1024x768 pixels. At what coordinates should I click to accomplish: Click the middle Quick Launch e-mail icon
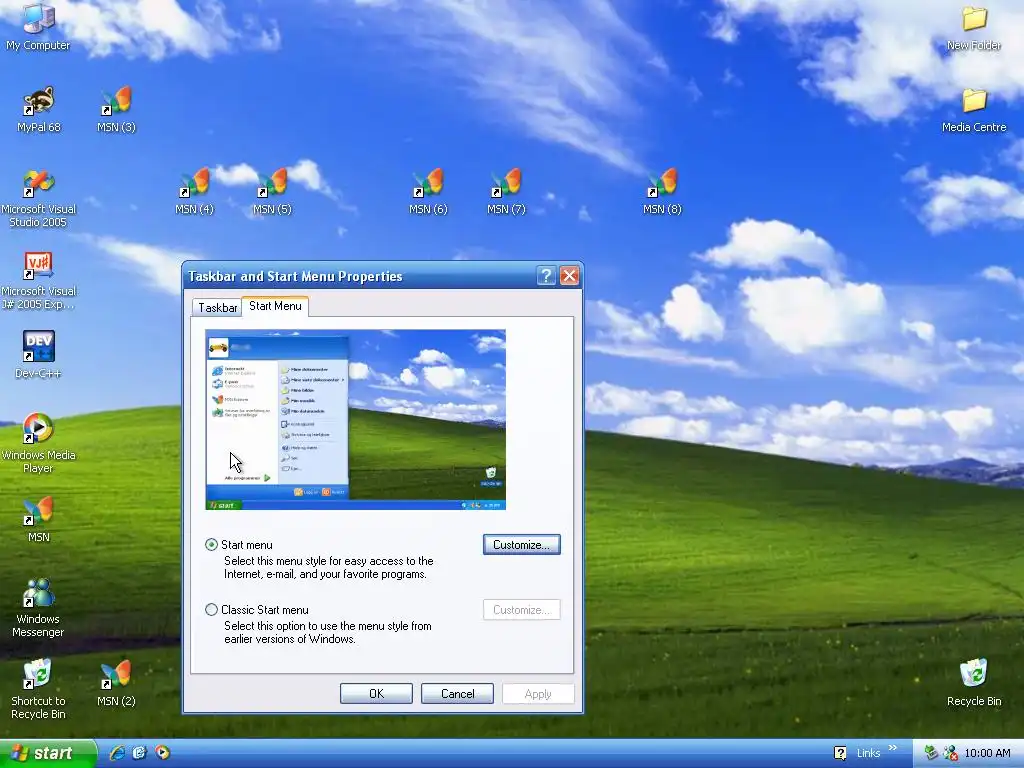140,753
